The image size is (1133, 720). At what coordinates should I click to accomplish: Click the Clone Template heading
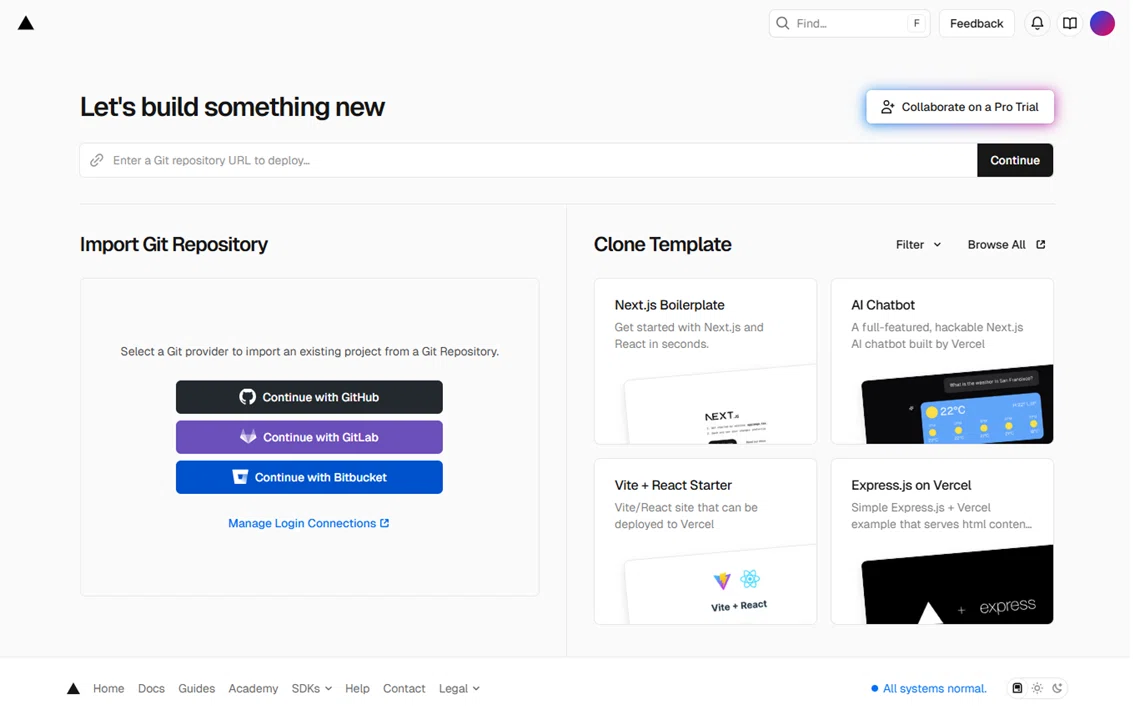(x=663, y=244)
